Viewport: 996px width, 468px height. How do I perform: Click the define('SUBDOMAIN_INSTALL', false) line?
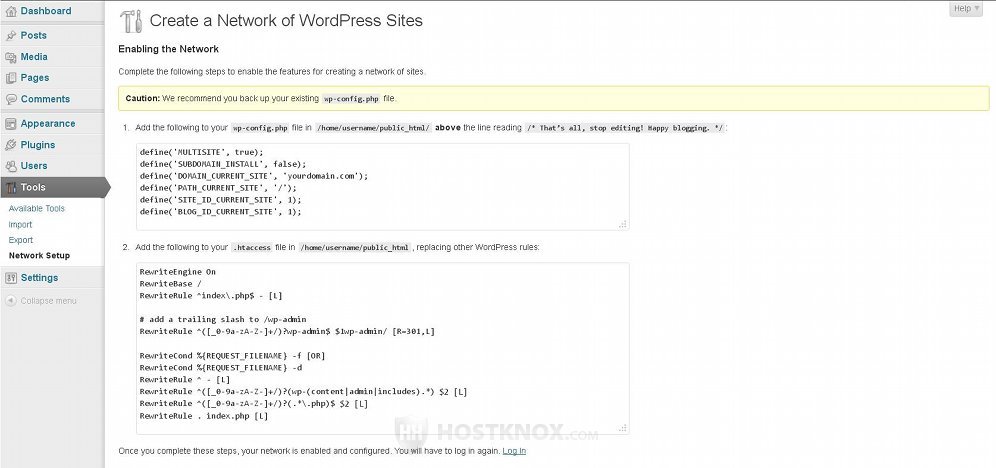tap(223, 164)
